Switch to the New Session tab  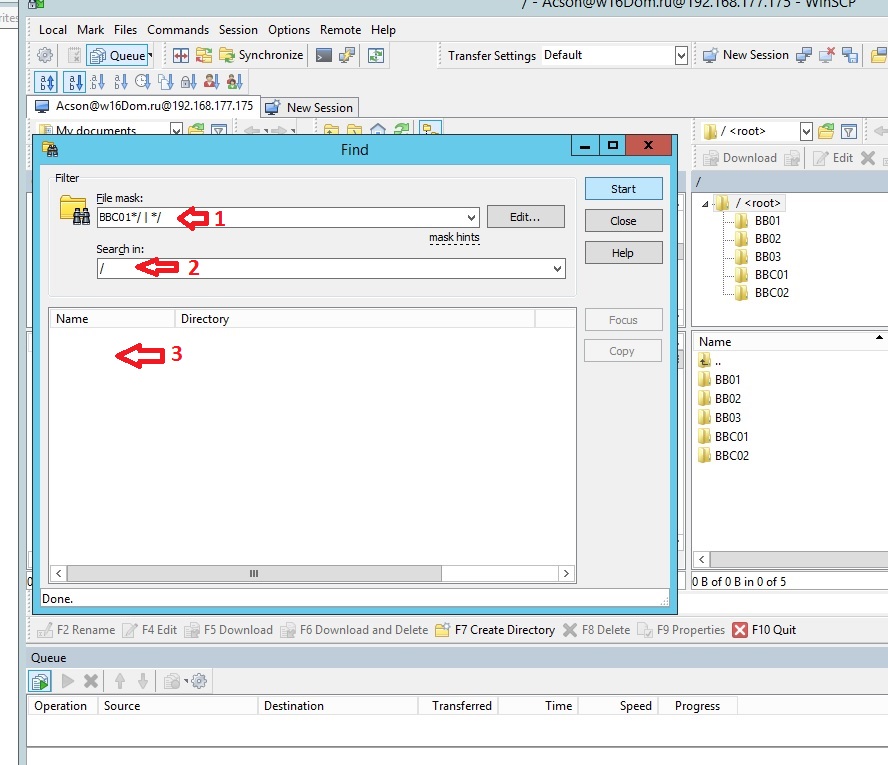(x=310, y=107)
